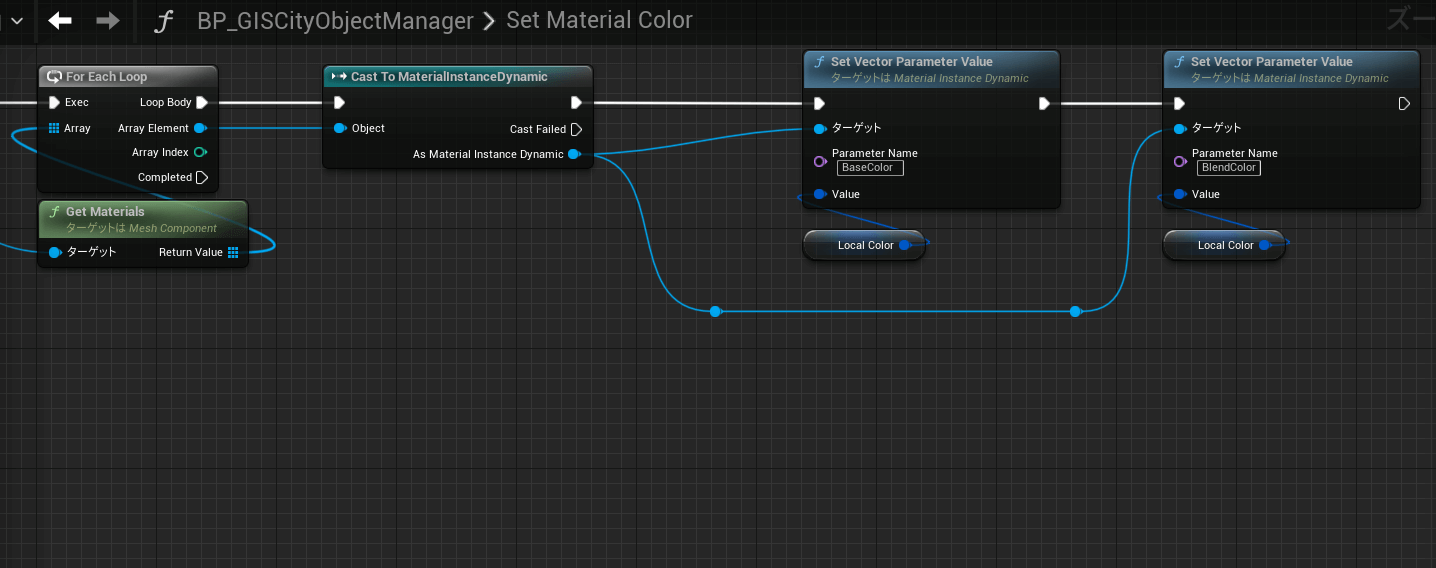Screen dimensions: 1436x568
Task: Click the Cast Failed exec pin
Action: [x=575, y=129]
